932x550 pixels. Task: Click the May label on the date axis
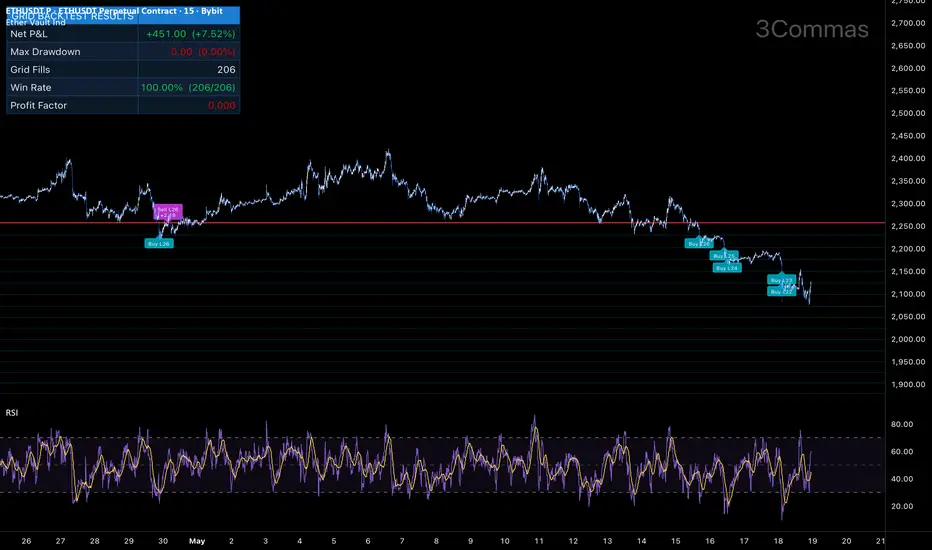197,541
